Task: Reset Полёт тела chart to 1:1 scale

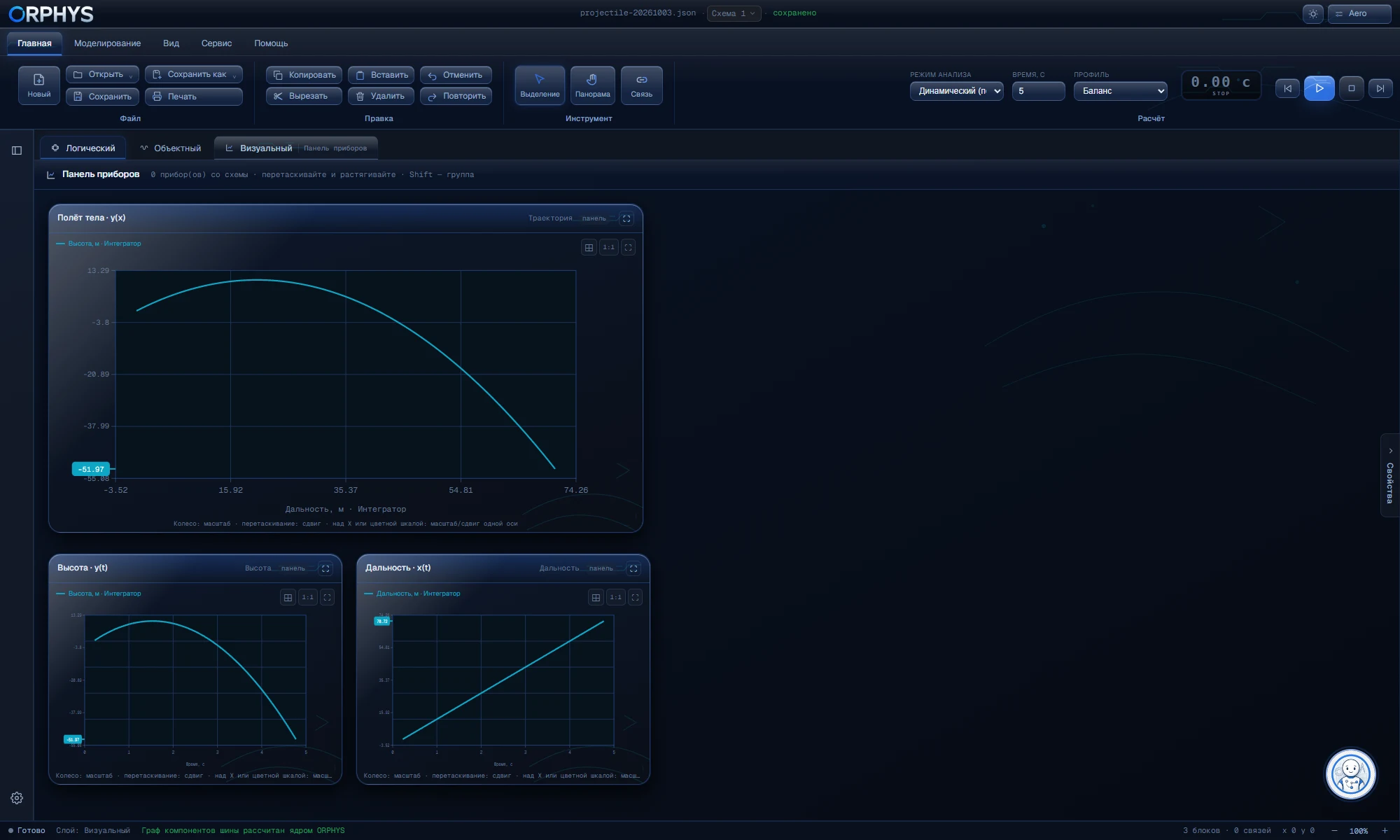Action: [609, 247]
